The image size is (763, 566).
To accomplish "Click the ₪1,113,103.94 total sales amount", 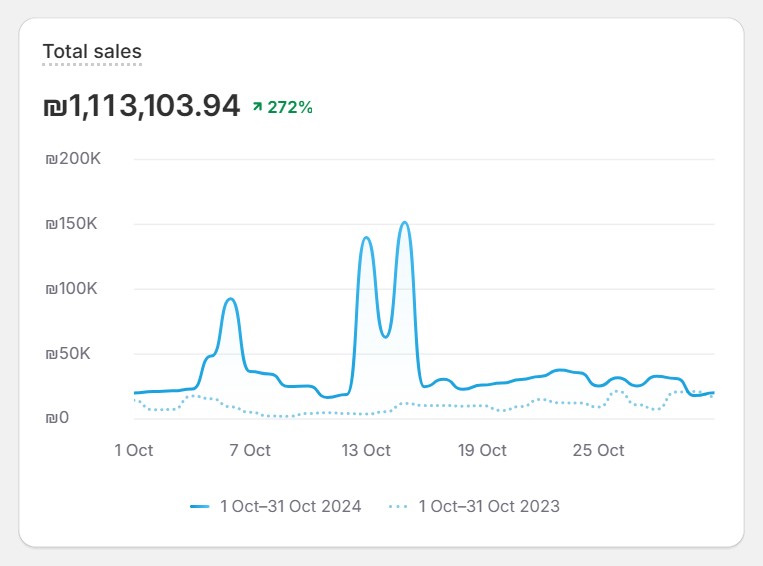I will [x=141, y=105].
